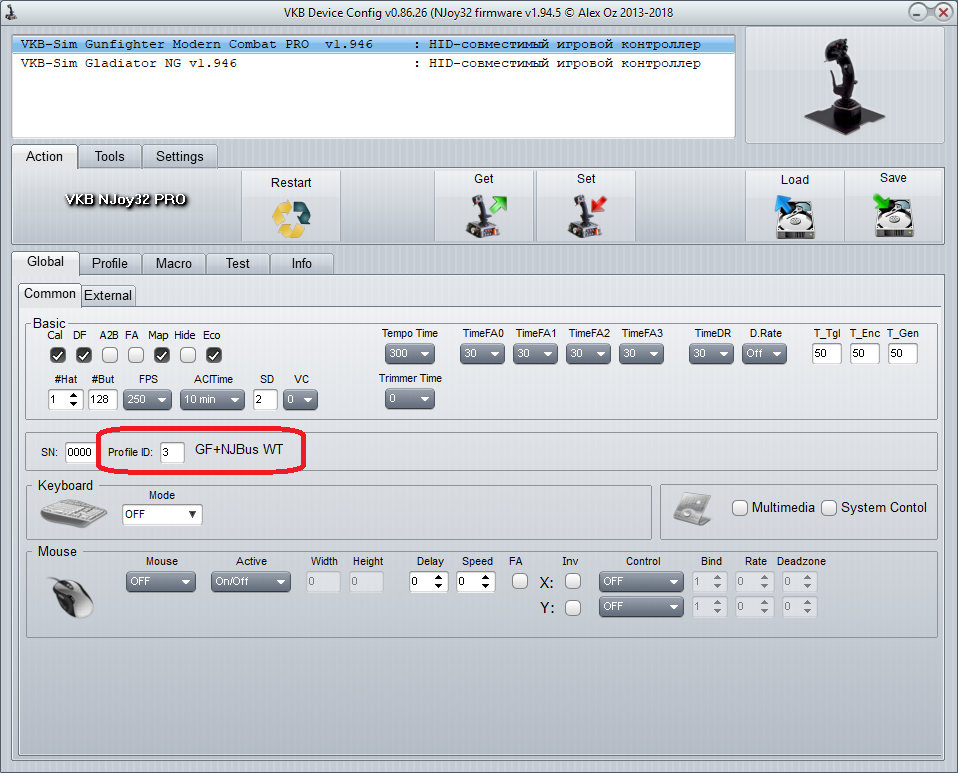Open the Keyboard Mode dropdown
This screenshot has height=773, width=958.
[162, 514]
